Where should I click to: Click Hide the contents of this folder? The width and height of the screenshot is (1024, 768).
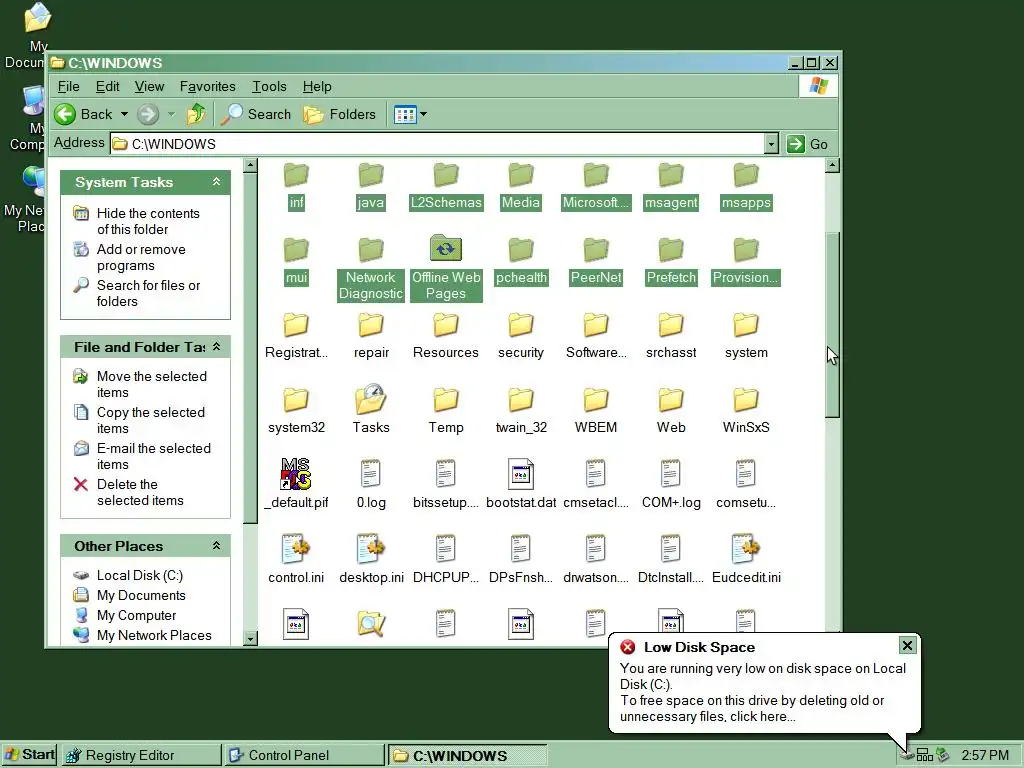coord(148,221)
